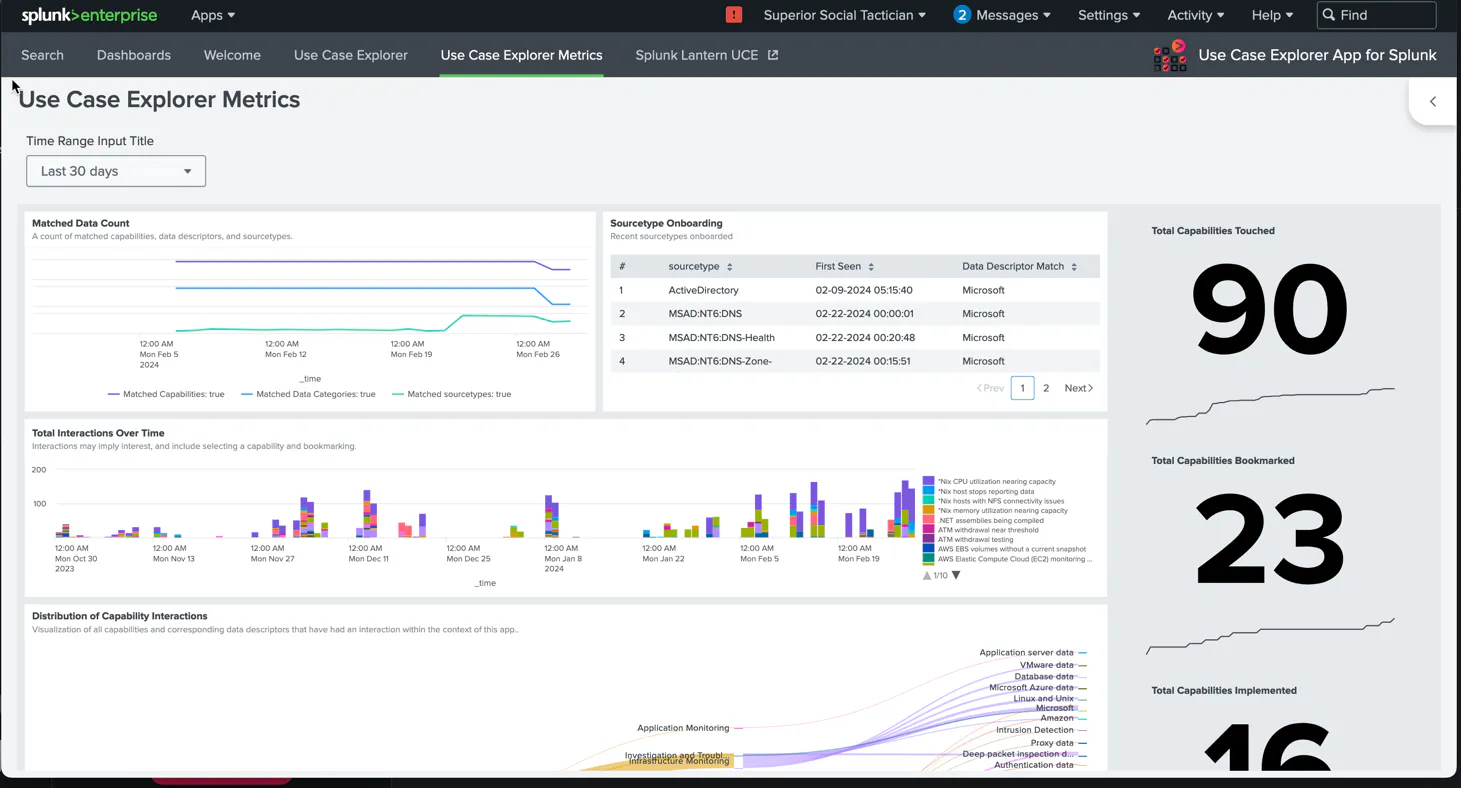This screenshot has height=788, width=1461.
Task: Switch to the Use Case Explorer tab
Action: point(350,55)
